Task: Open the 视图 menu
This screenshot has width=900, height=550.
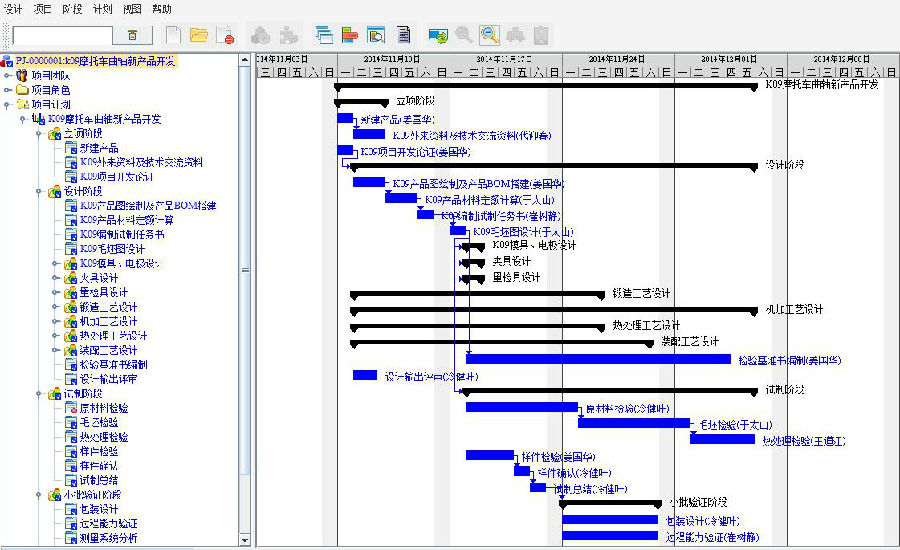Action: click(132, 9)
